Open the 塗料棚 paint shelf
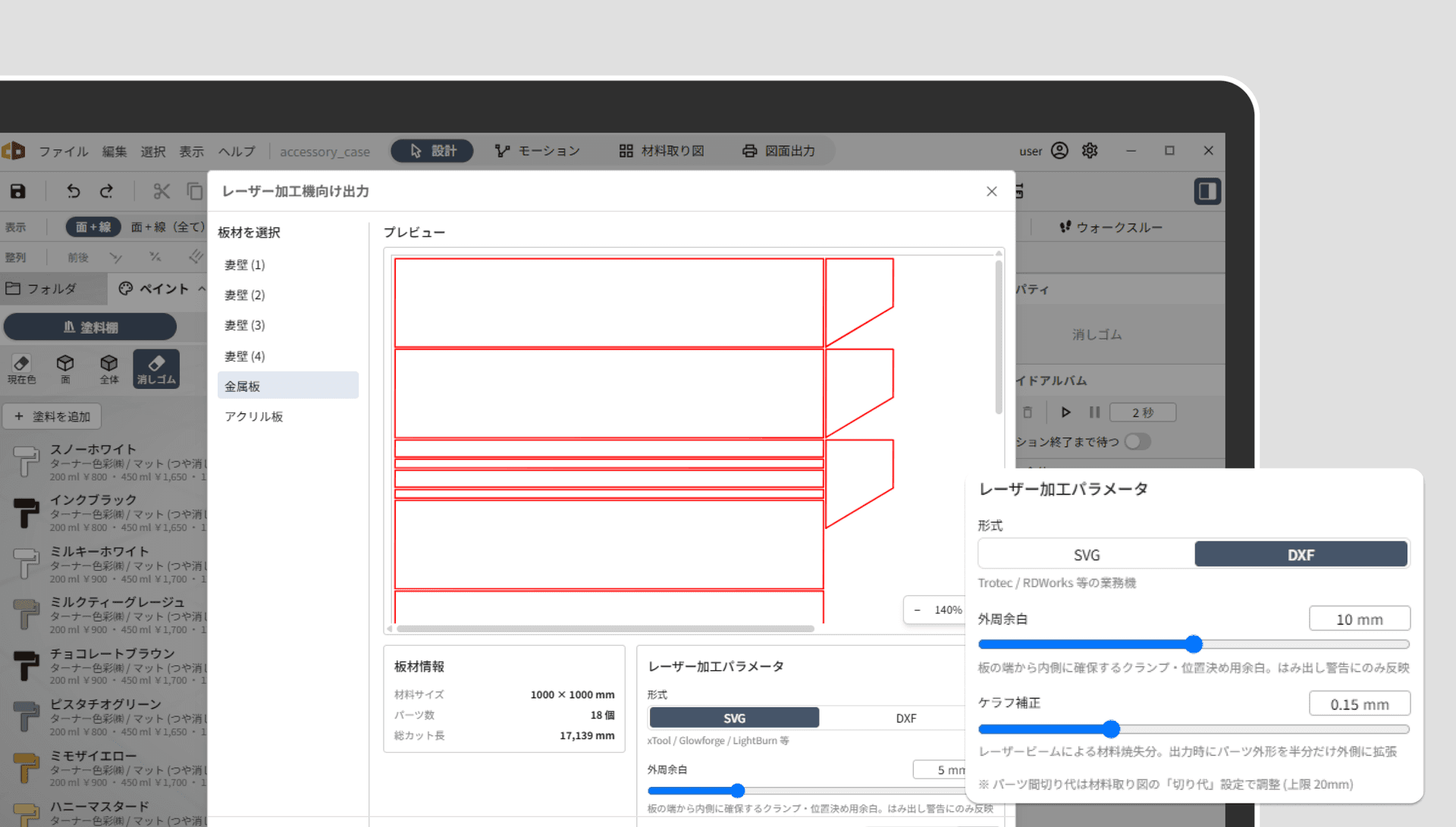Image resolution: width=1456 pixels, height=827 pixels. 90,327
